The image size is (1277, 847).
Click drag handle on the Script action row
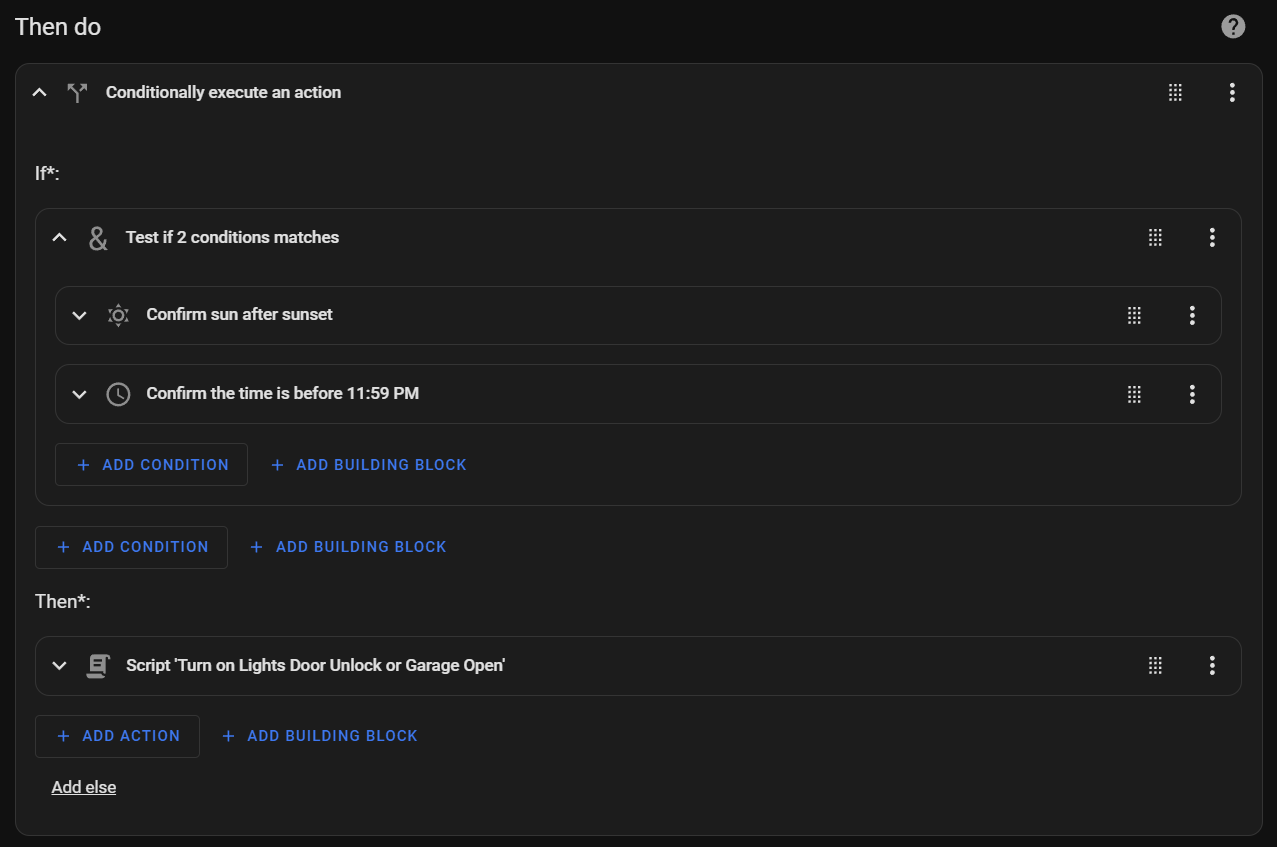1155,665
